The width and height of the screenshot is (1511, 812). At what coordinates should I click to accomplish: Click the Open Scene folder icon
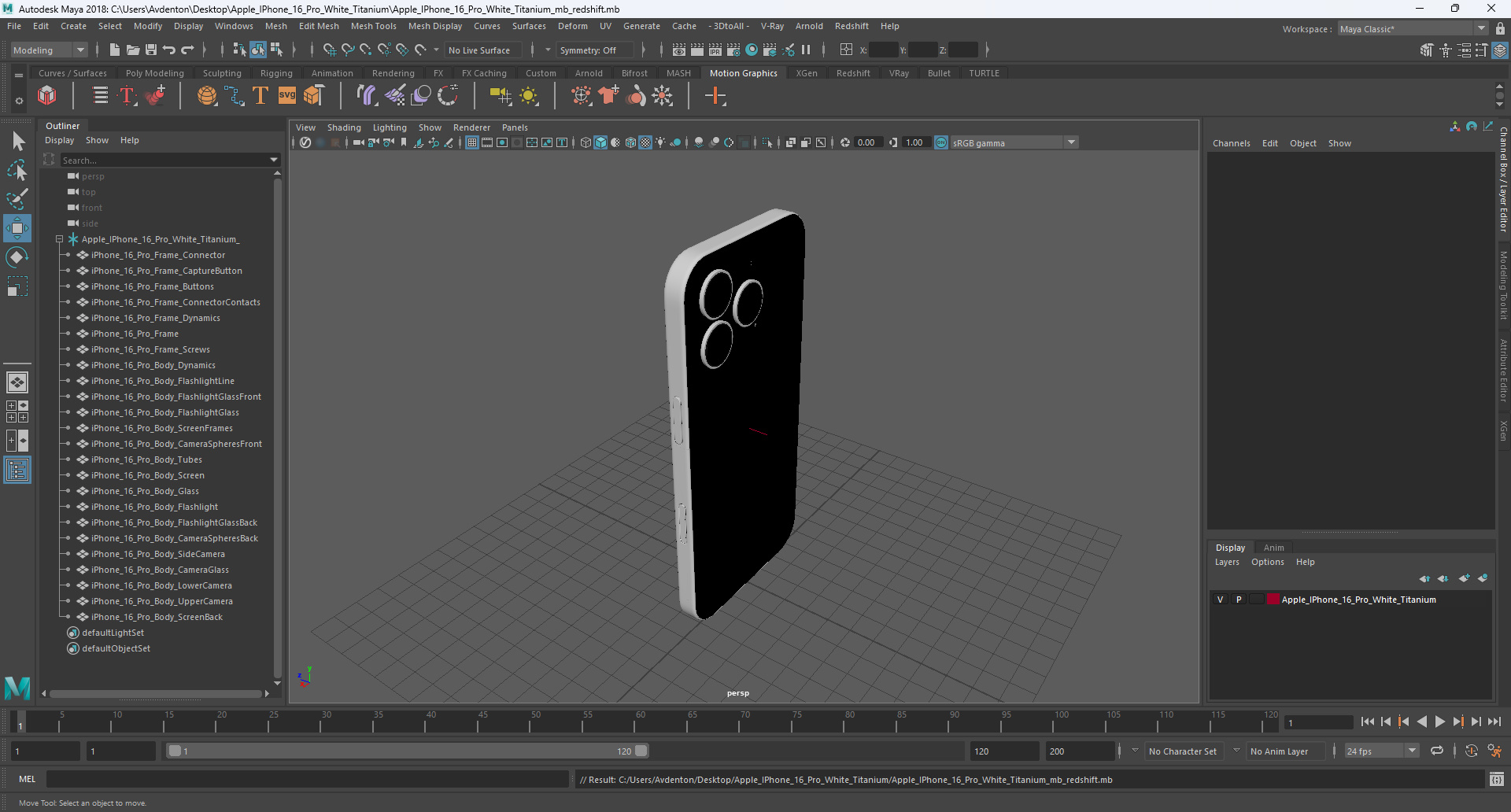(133, 50)
